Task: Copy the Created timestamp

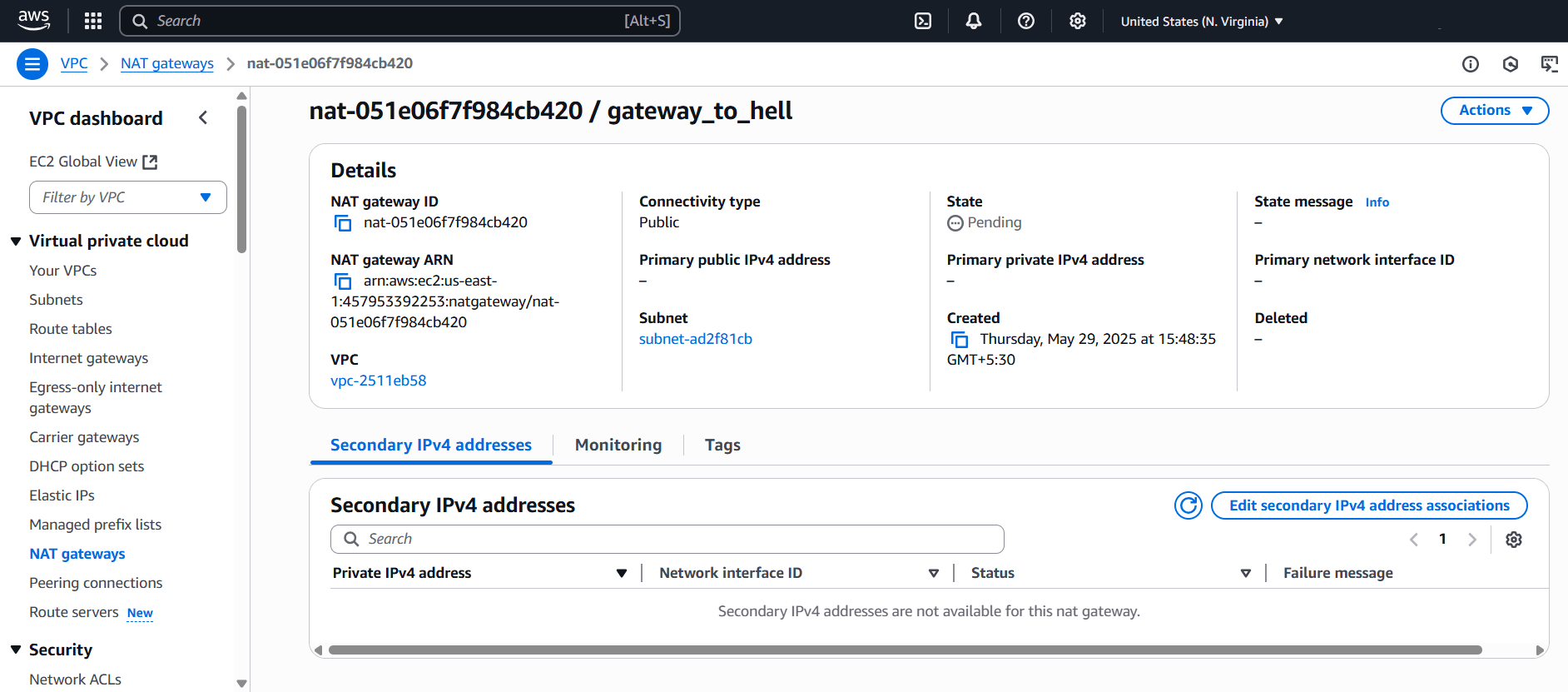Action: 959,340
